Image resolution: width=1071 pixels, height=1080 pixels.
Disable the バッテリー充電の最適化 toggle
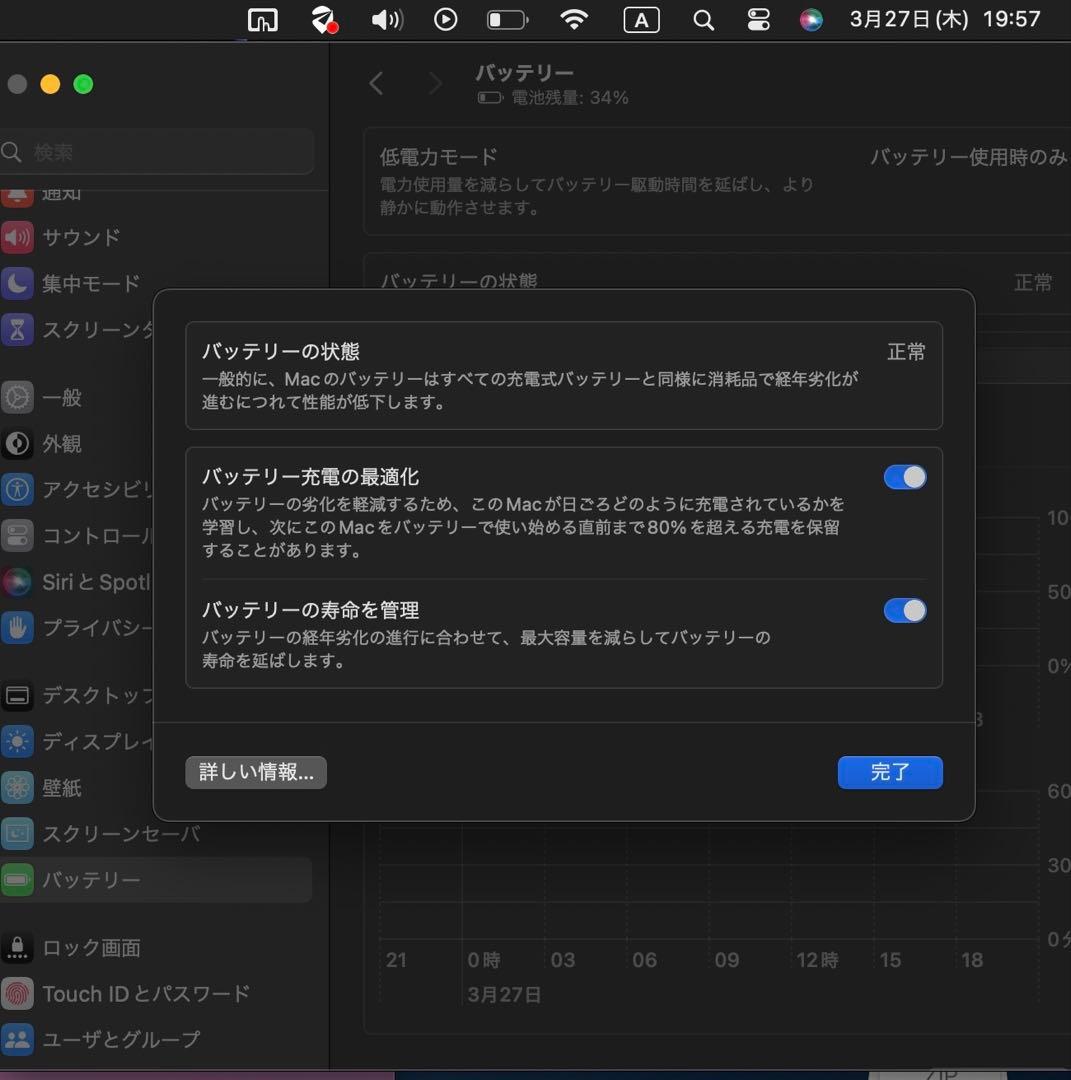[x=905, y=477]
